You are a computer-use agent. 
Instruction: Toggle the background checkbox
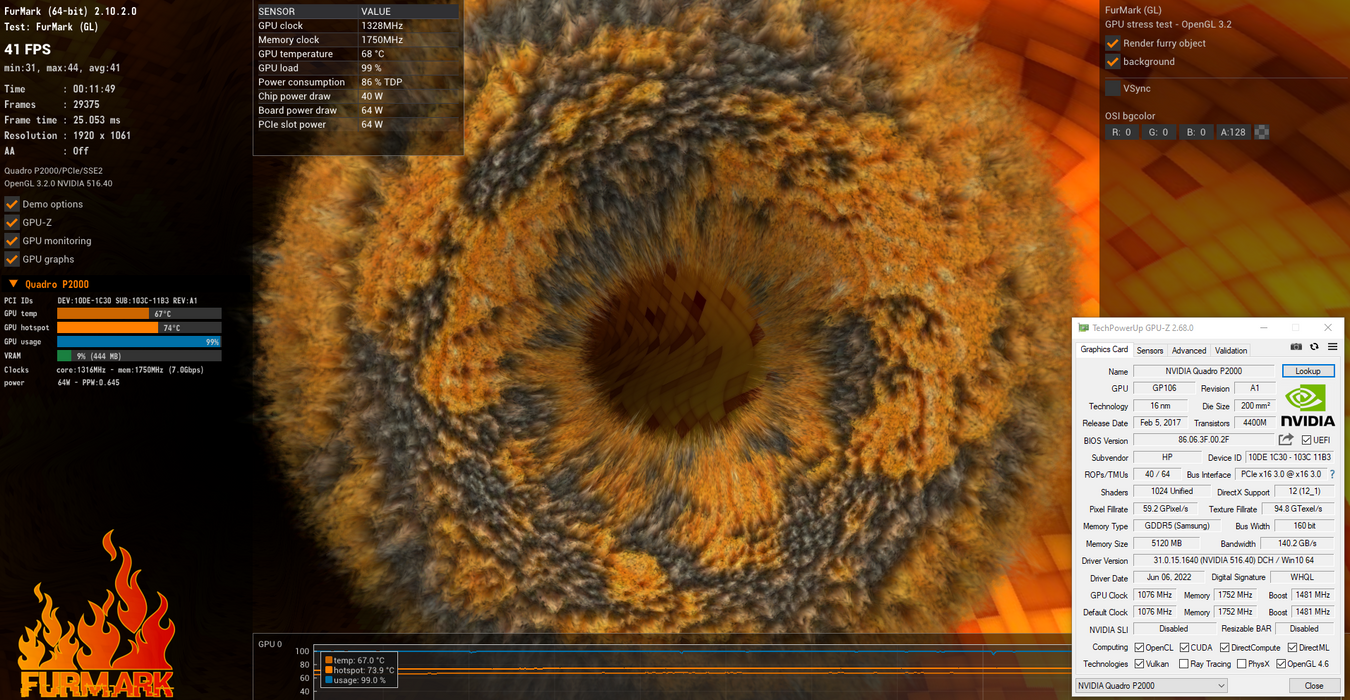tap(1112, 61)
